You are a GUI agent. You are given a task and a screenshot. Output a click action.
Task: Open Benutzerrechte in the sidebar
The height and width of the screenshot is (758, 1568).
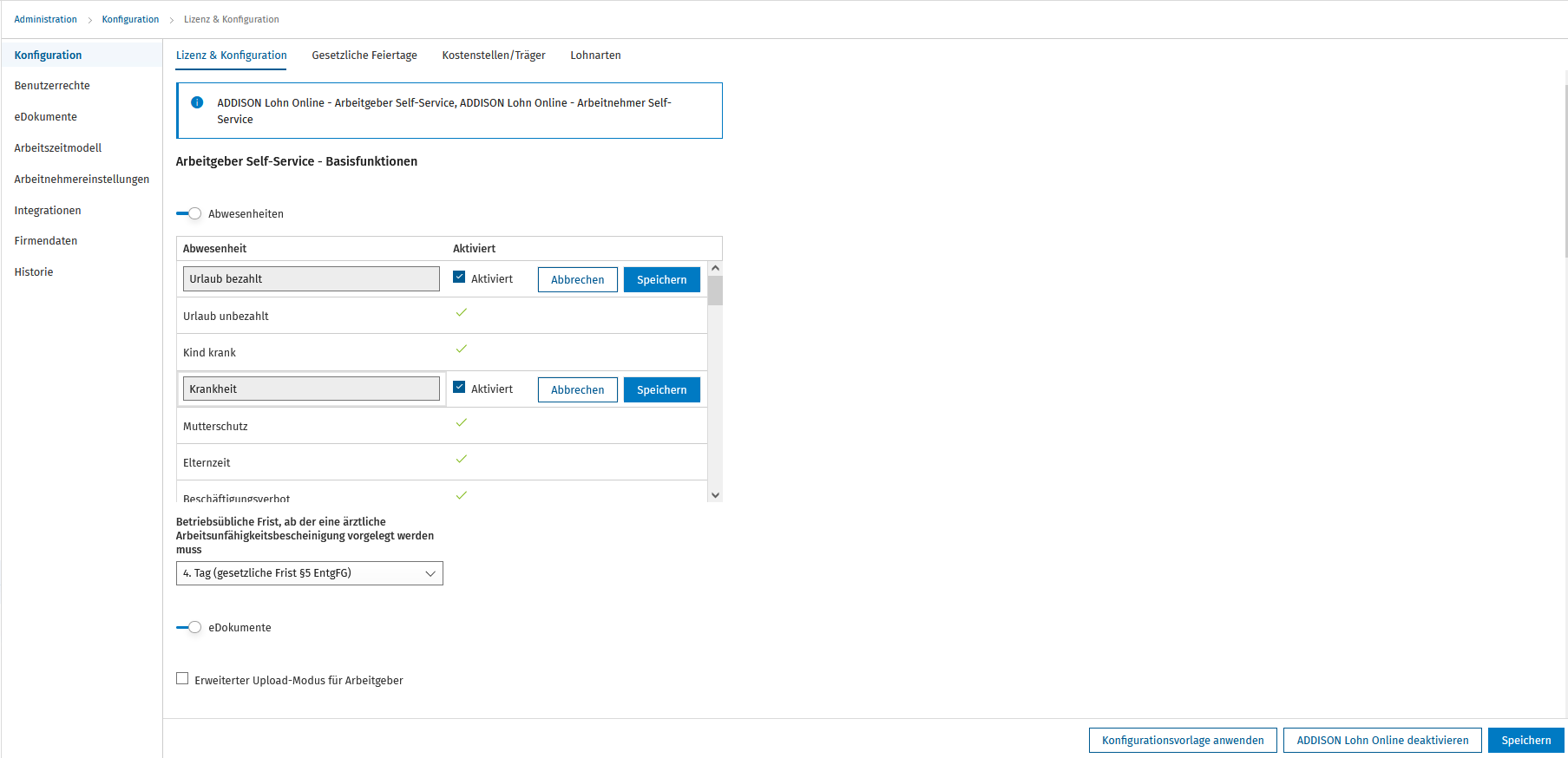52,86
